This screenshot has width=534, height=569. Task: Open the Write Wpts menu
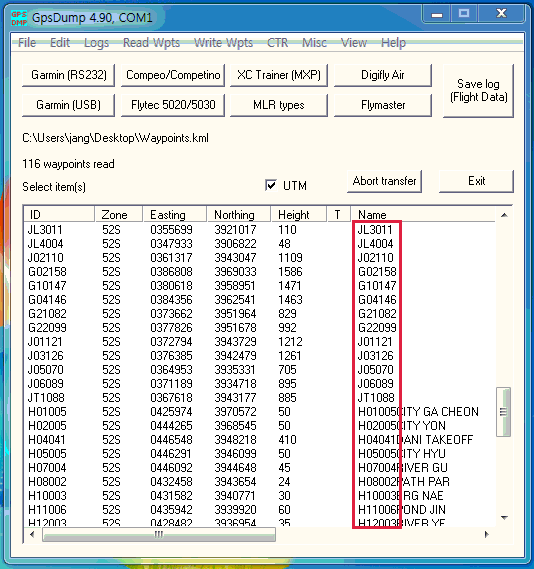pyautogui.click(x=223, y=43)
